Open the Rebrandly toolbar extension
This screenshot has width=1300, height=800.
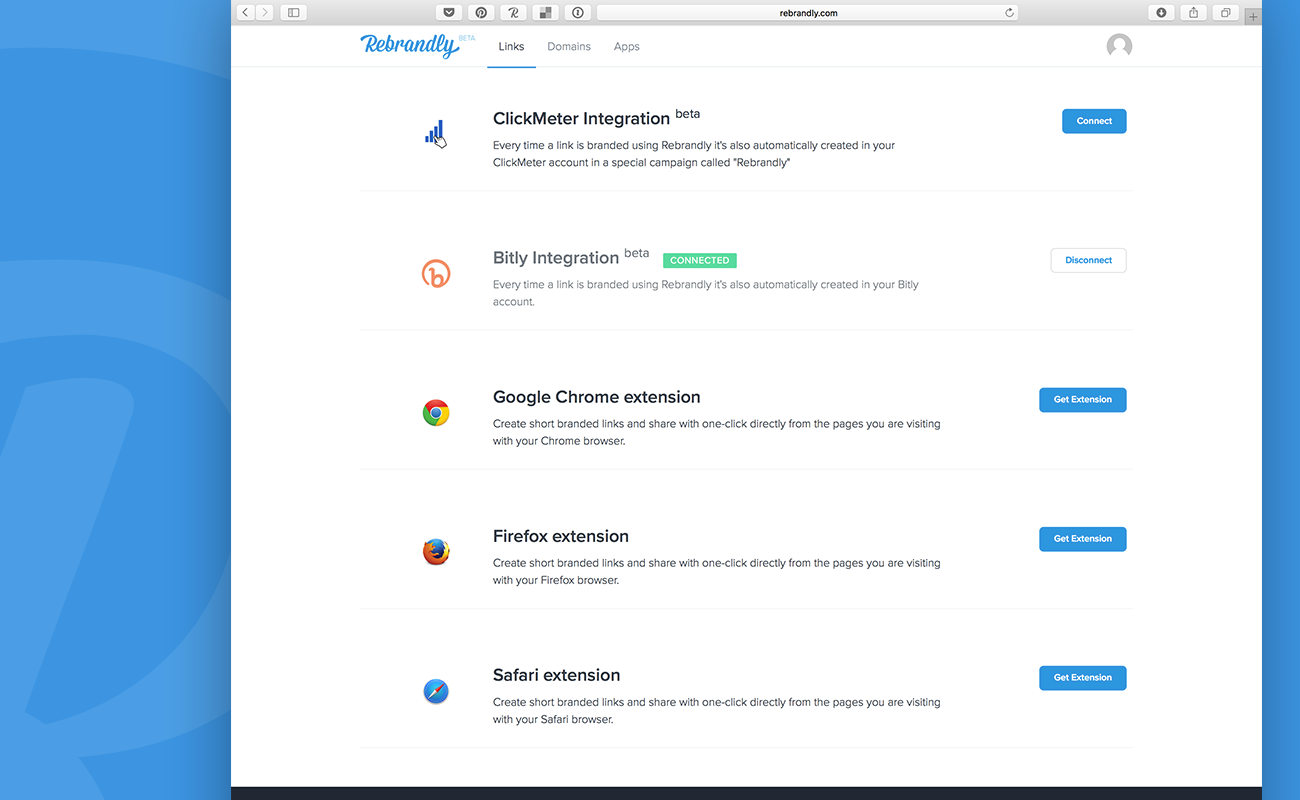pyautogui.click(x=513, y=13)
